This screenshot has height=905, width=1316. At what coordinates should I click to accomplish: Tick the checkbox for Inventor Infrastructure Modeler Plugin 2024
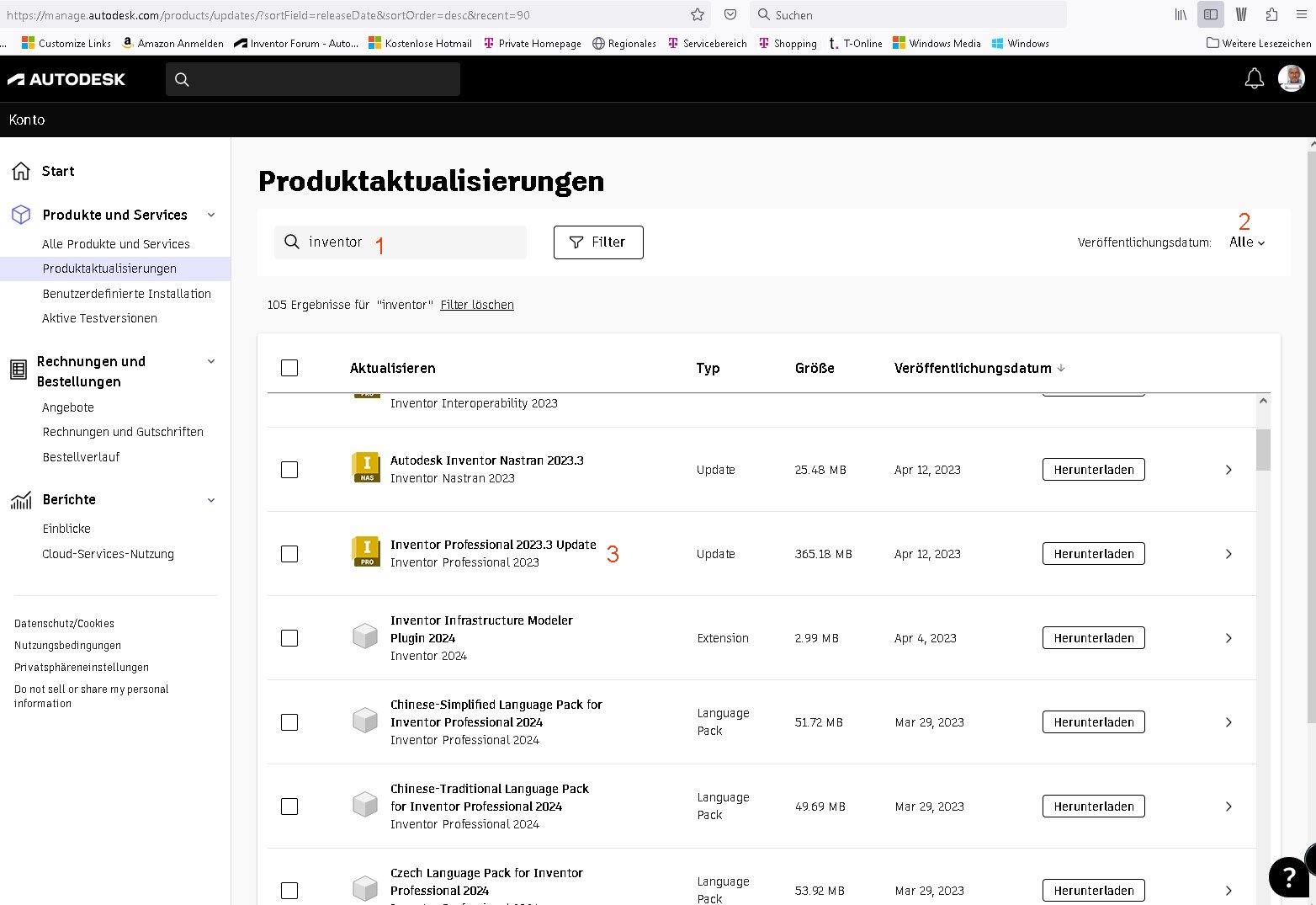[x=289, y=638]
